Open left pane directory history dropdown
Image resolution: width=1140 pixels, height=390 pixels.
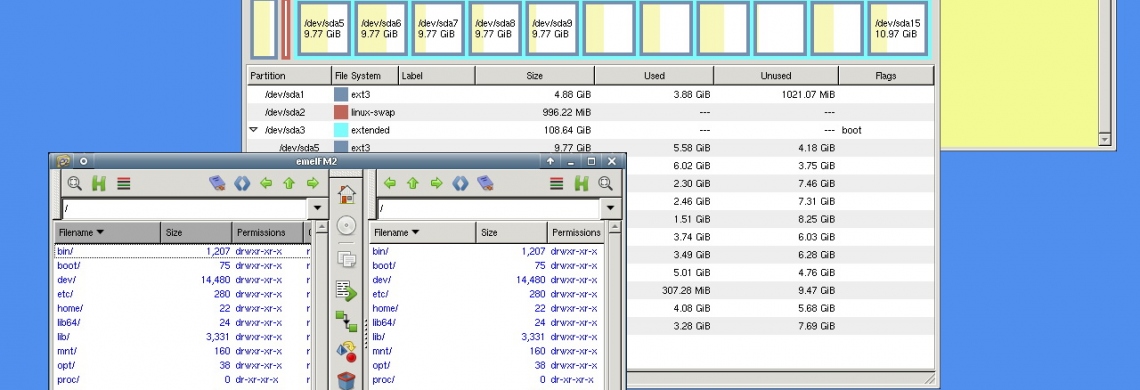click(x=317, y=208)
